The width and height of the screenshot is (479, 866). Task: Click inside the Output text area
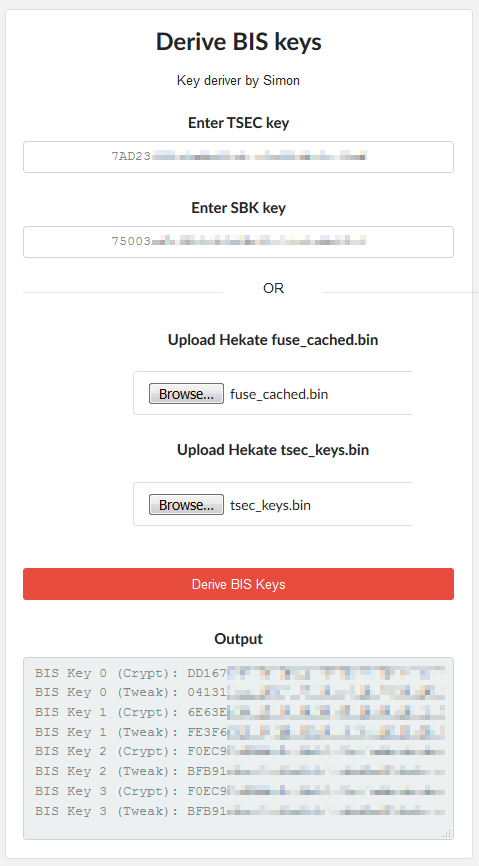click(238, 748)
